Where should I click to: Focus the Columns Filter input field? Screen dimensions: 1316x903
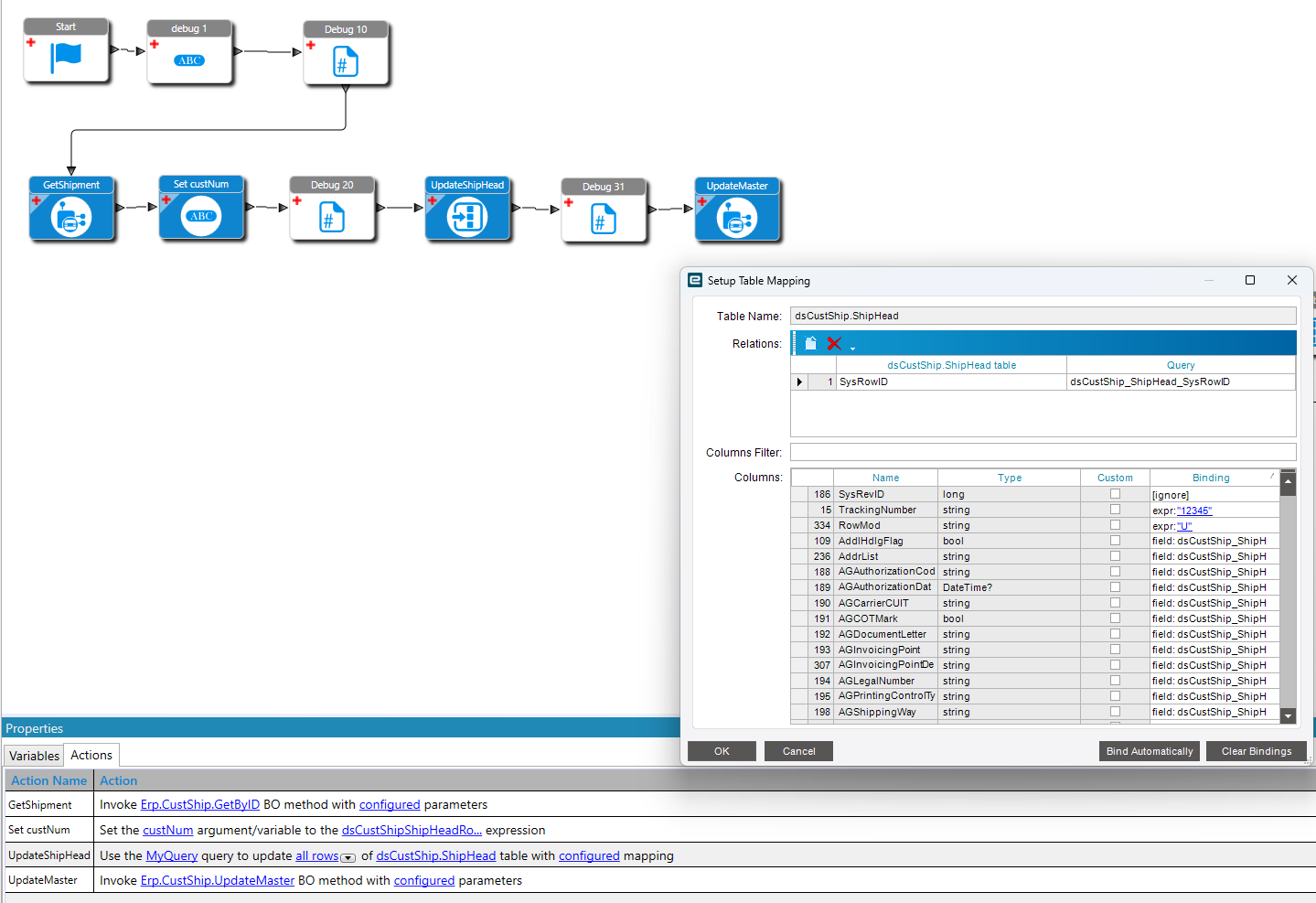click(x=1043, y=452)
